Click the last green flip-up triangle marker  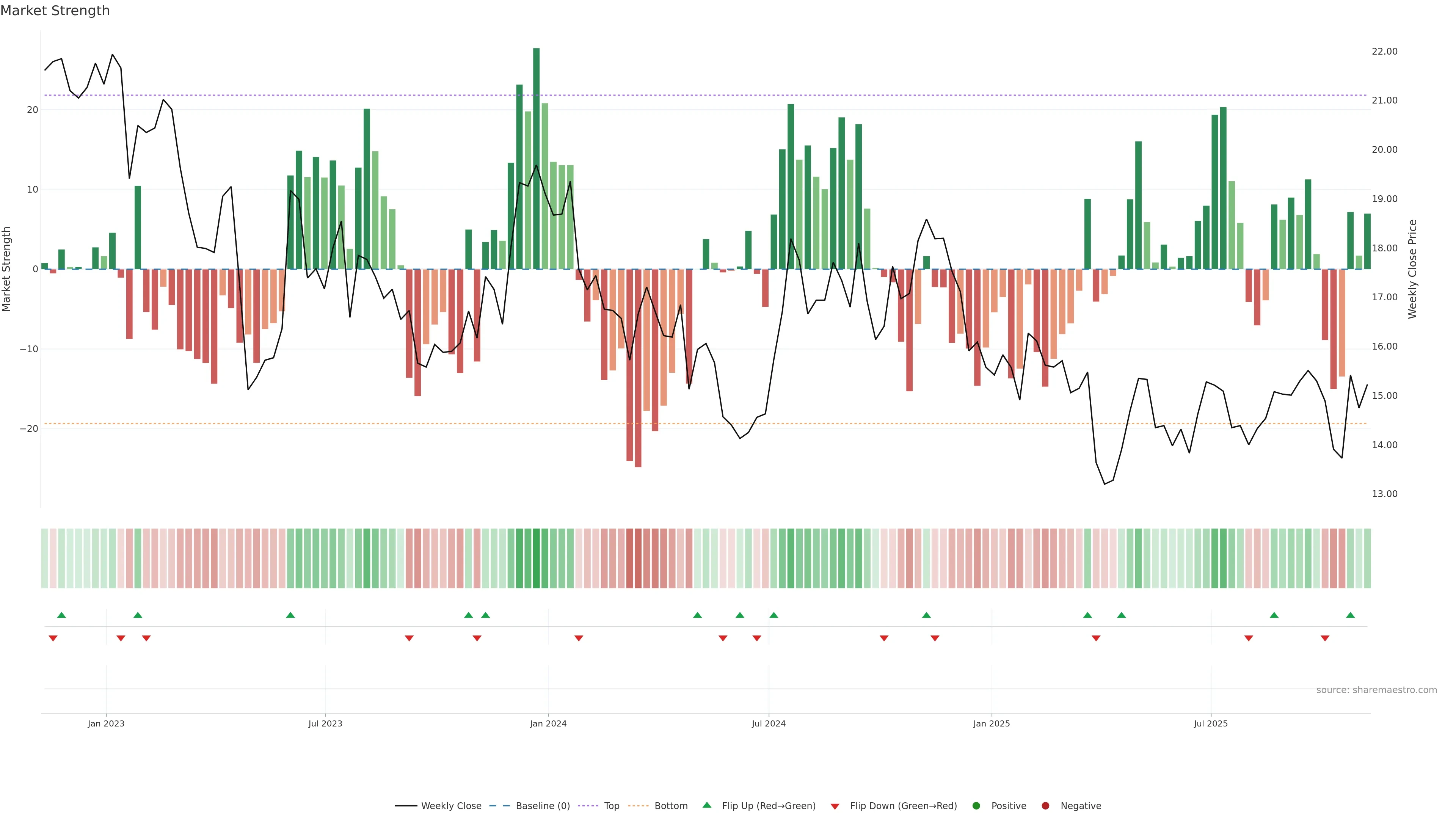[x=1350, y=615]
